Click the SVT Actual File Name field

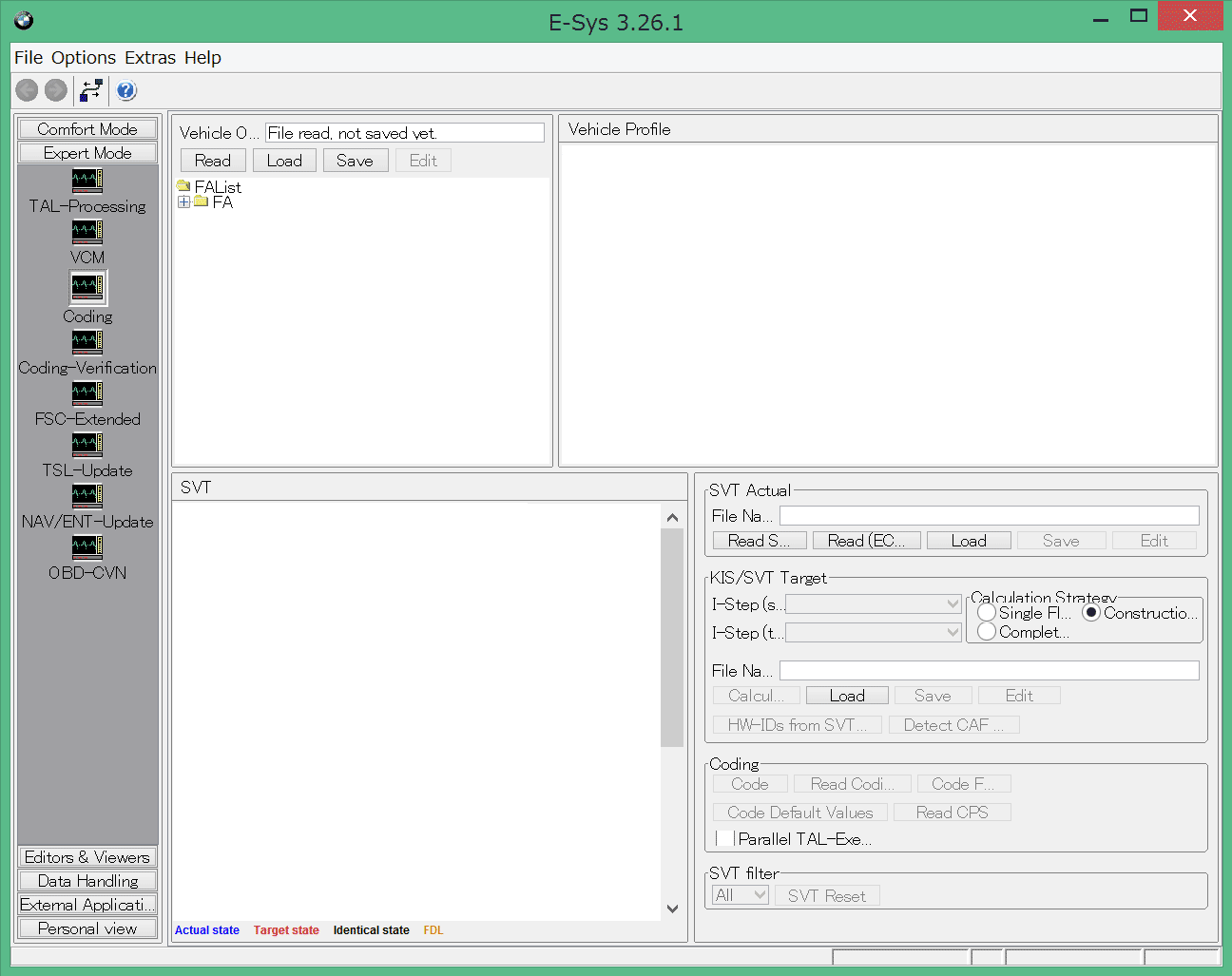point(990,515)
